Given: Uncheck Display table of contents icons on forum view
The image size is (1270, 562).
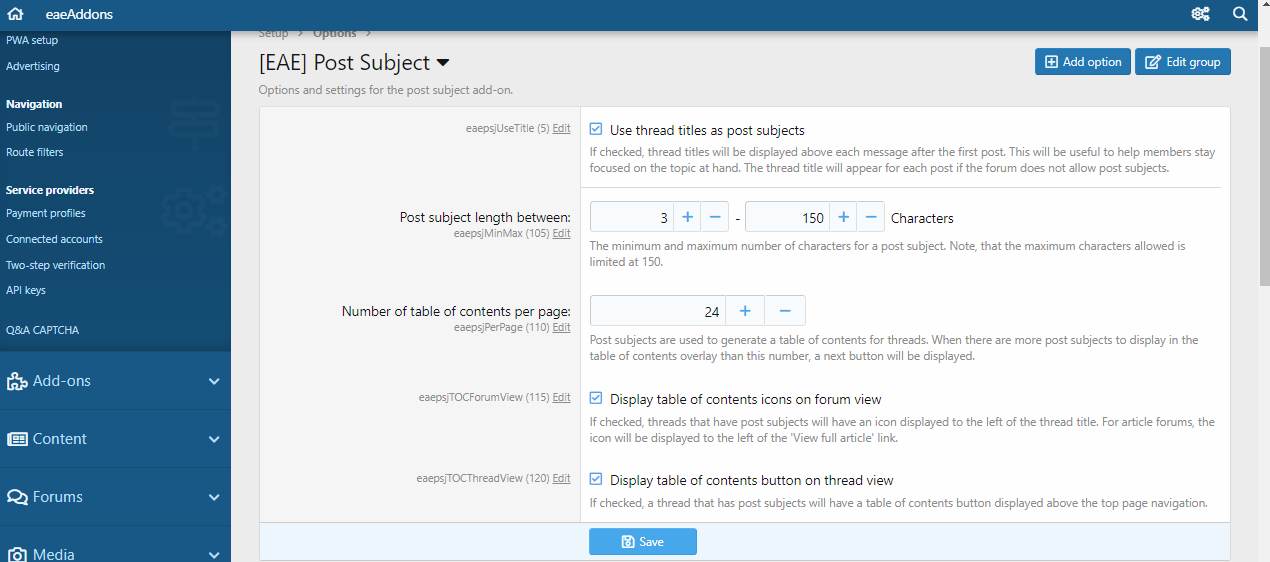Looking at the screenshot, I should [596, 399].
